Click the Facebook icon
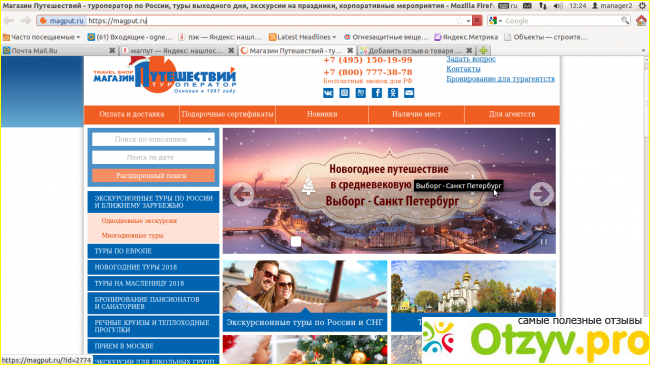 tap(377, 93)
